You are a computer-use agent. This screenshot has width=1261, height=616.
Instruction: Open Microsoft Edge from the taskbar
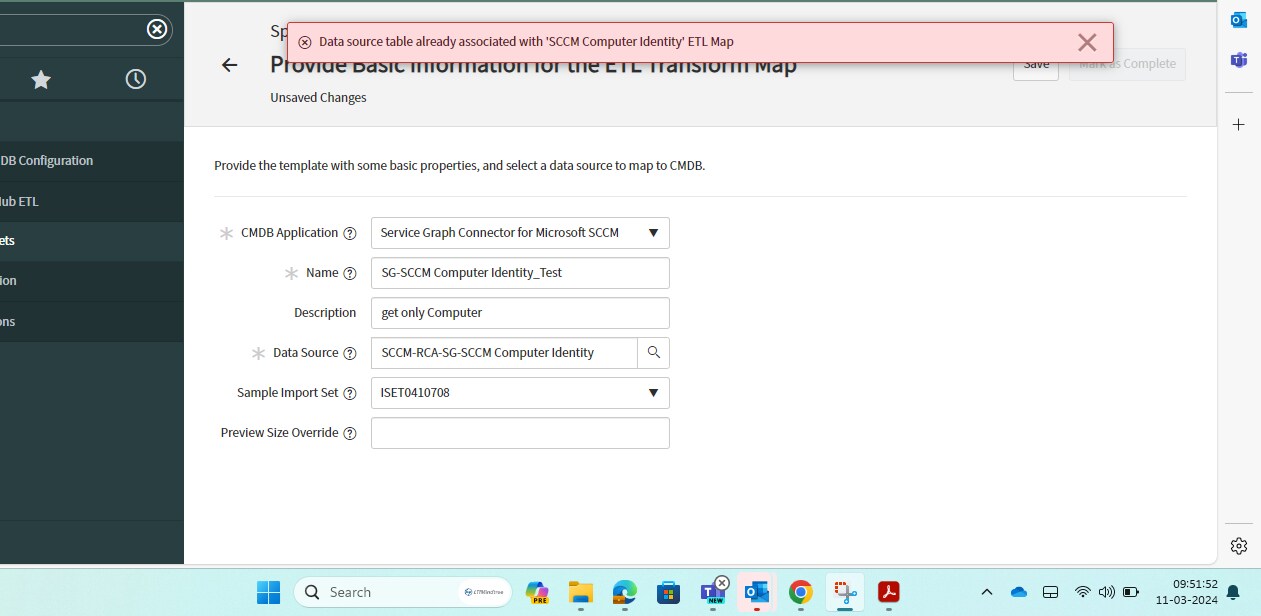pyautogui.click(x=625, y=592)
